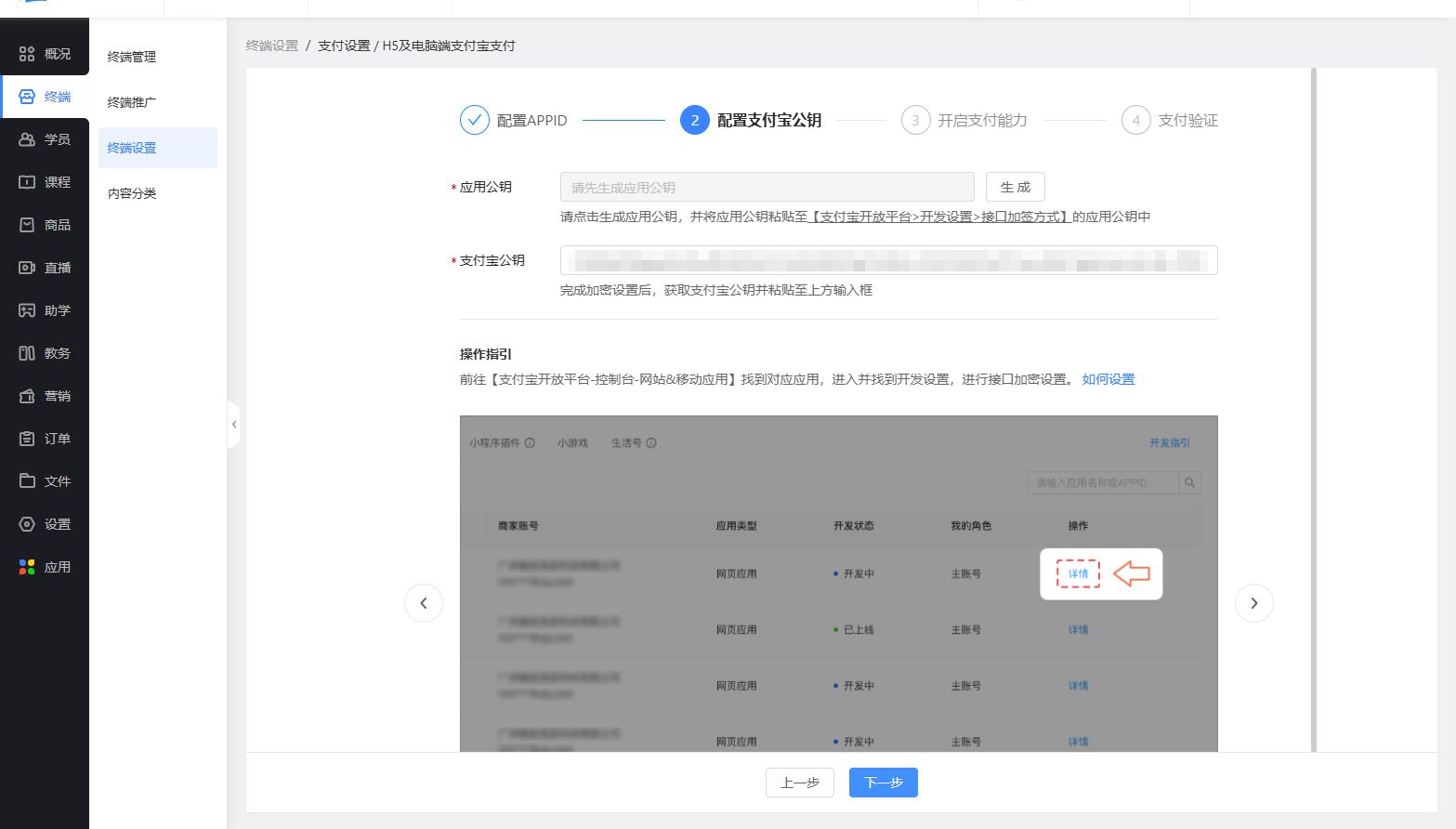Open the 设置 settings sidebar icon
The image size is (1456, 829).
click(x=27, y=524)
